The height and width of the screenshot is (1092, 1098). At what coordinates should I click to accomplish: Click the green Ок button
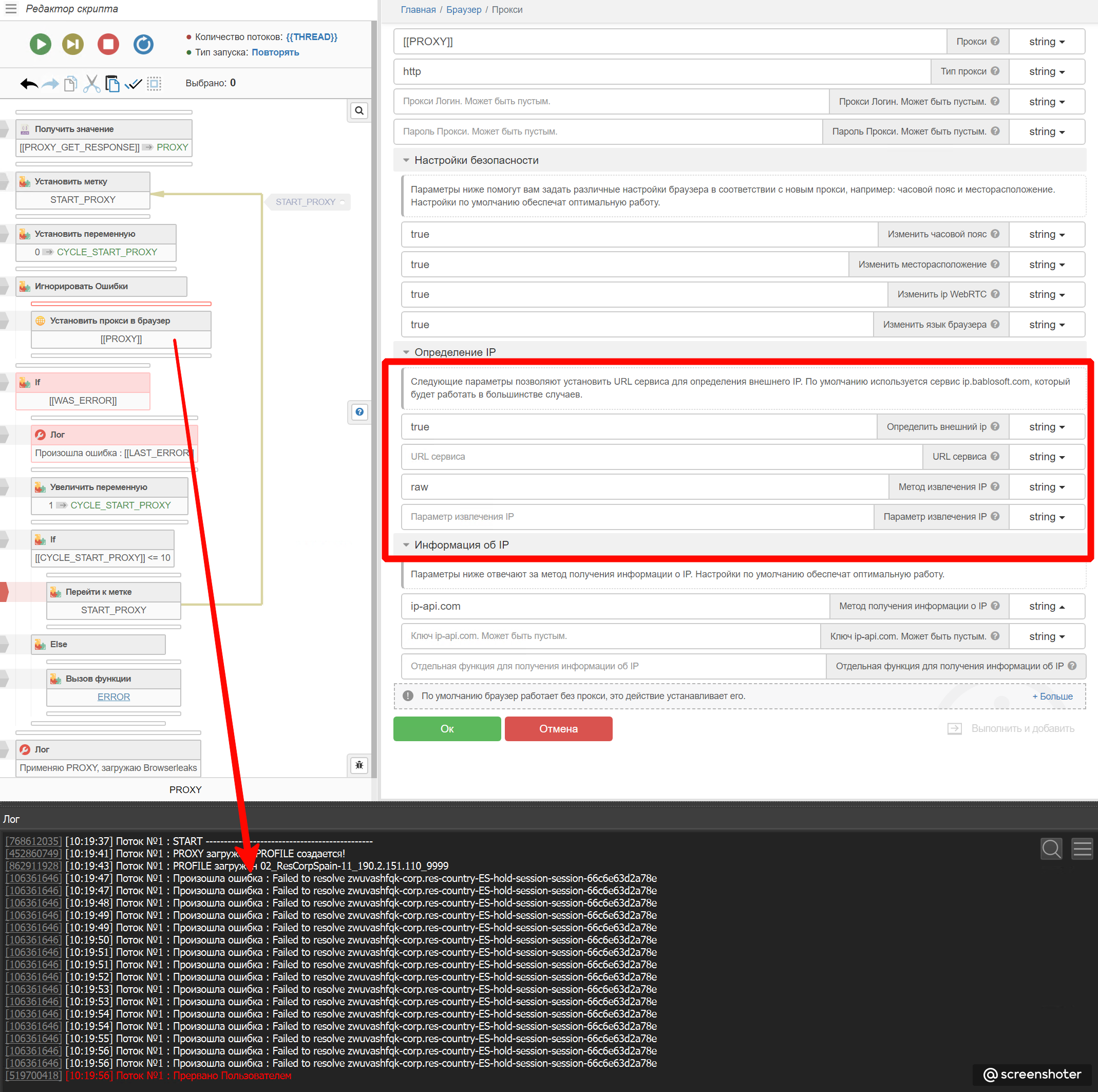click(x=447, y=728)
